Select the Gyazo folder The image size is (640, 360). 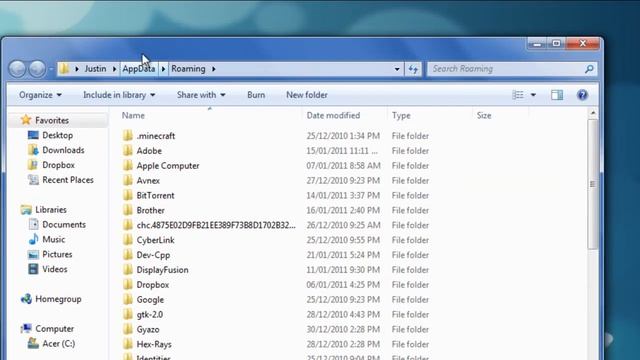pyautogui.click(x=148, y=329)
